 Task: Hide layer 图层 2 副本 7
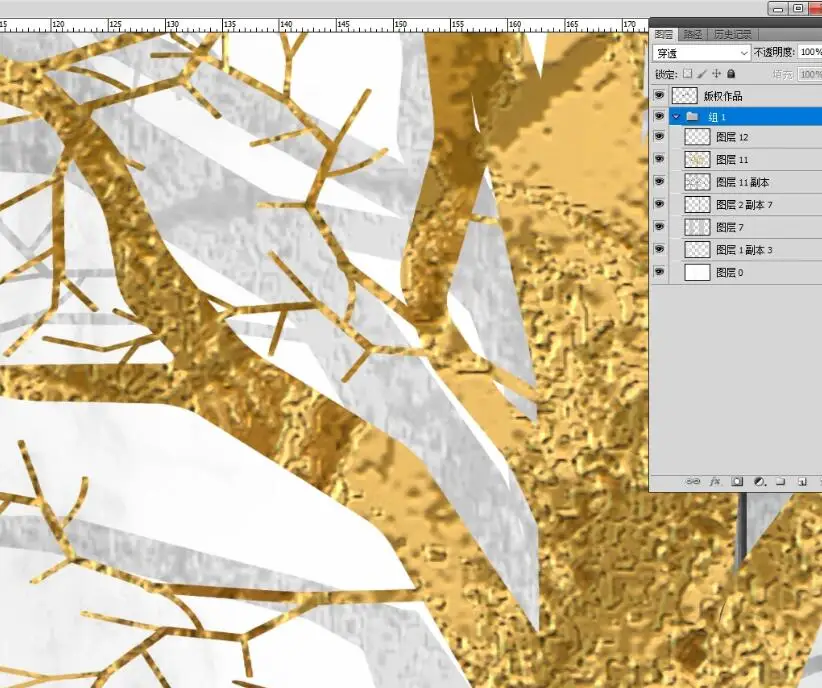[659, 204]
